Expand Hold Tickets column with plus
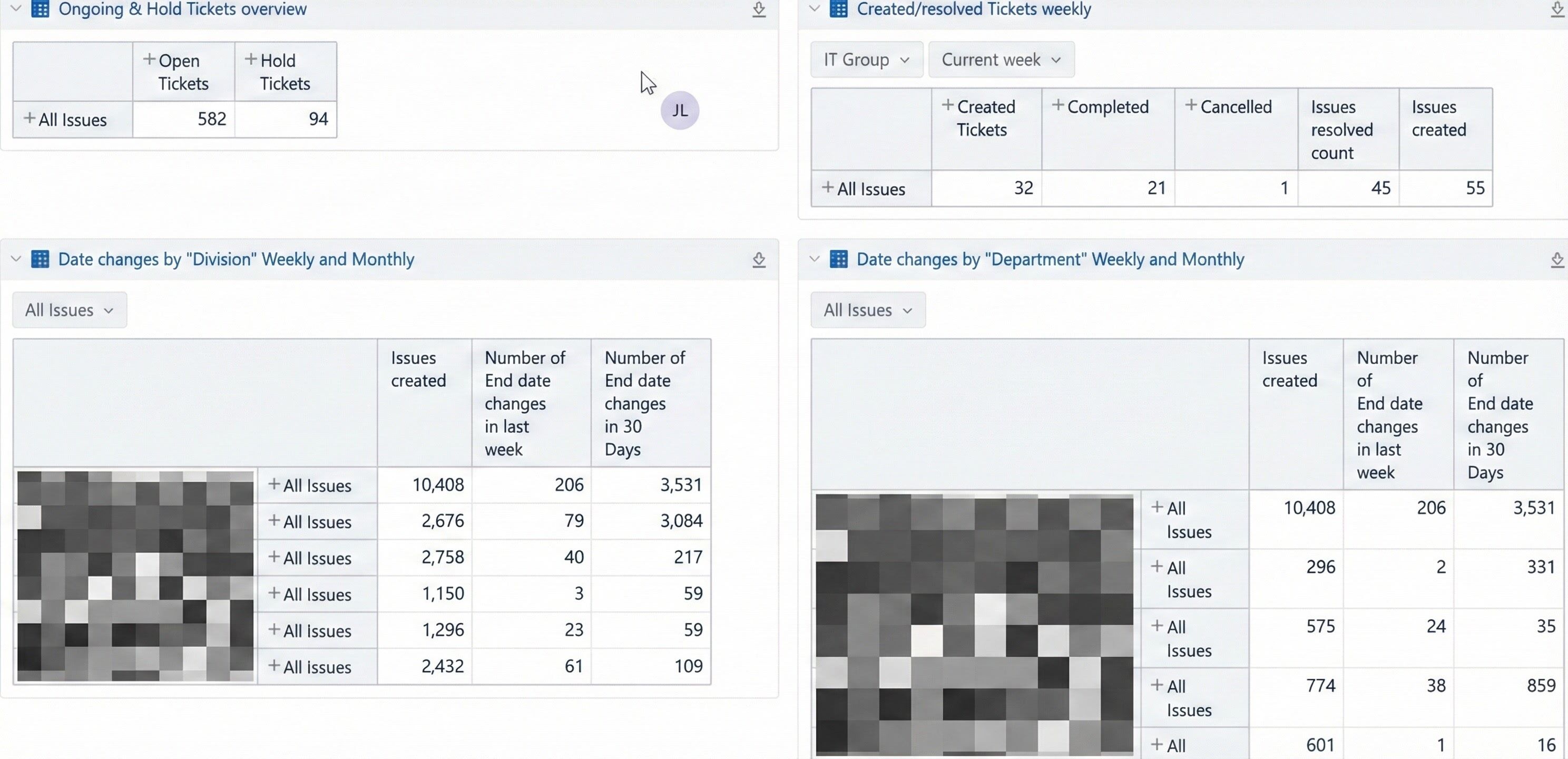 [x=250, y=60]
